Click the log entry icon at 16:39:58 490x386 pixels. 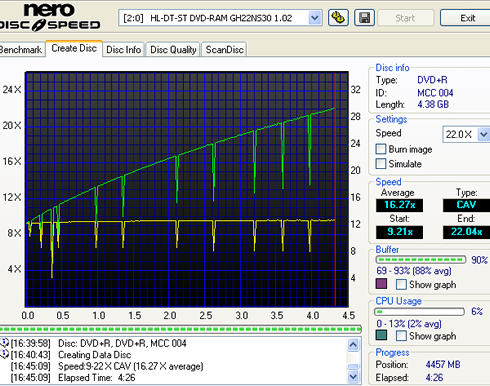pyautogui.click(x=4, y=343)
